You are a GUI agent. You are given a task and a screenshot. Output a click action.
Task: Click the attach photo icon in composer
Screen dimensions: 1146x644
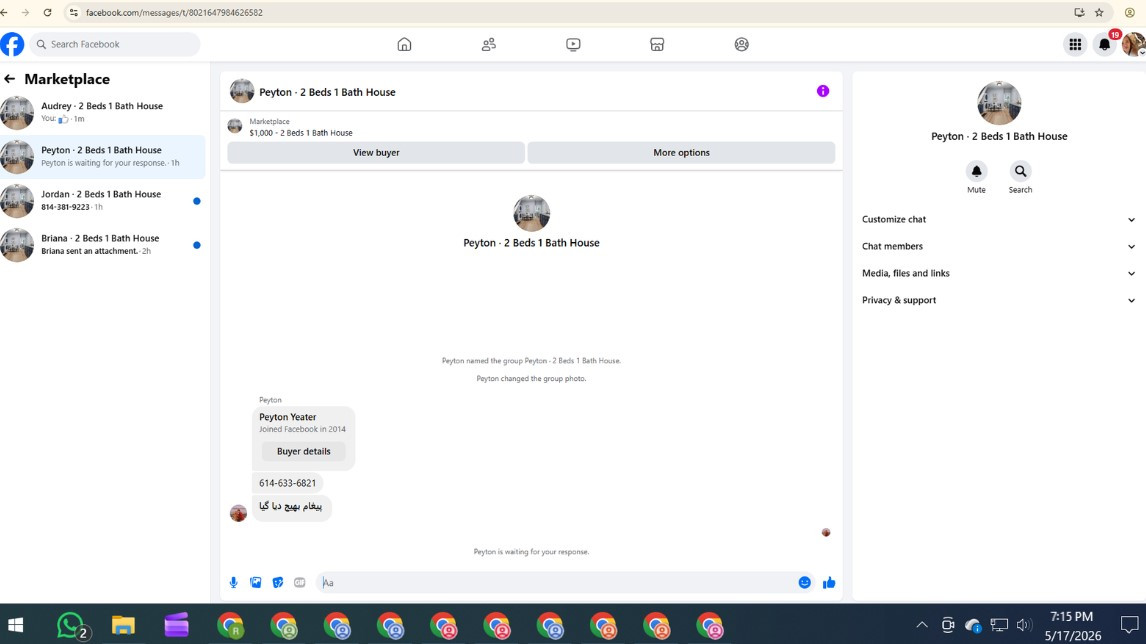pos(256,583)
